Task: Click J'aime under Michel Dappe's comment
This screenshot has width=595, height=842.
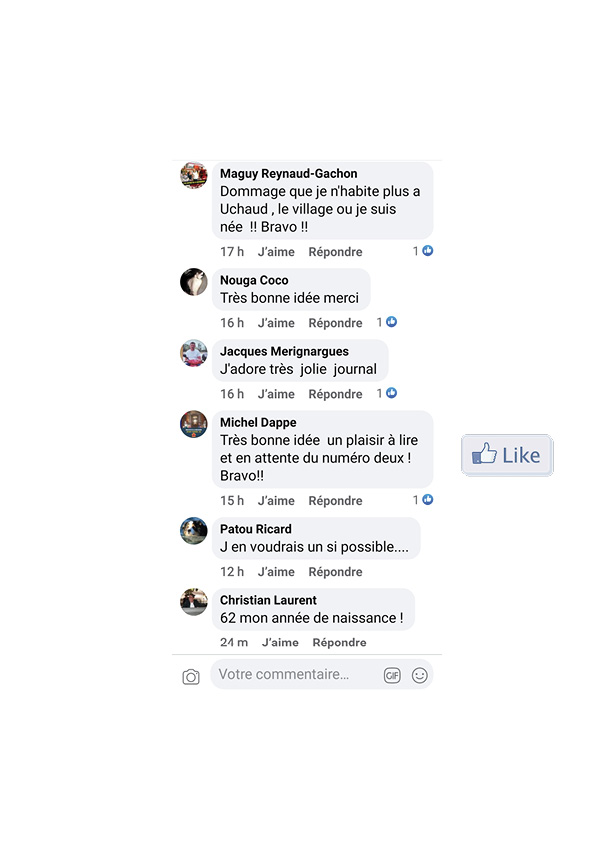Action: [x=276, y=500]
